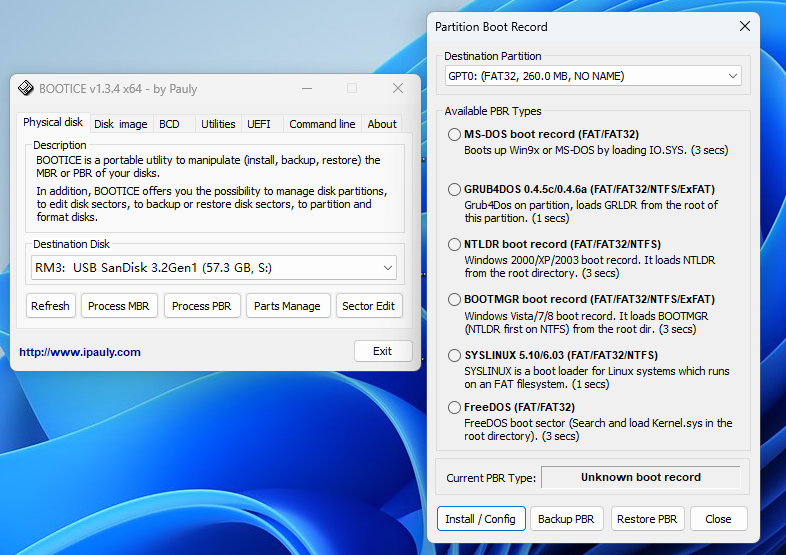Click the Process MBR button
Image resolution: width=786 pixels, height=555 pixels.
tap(119, 306)
